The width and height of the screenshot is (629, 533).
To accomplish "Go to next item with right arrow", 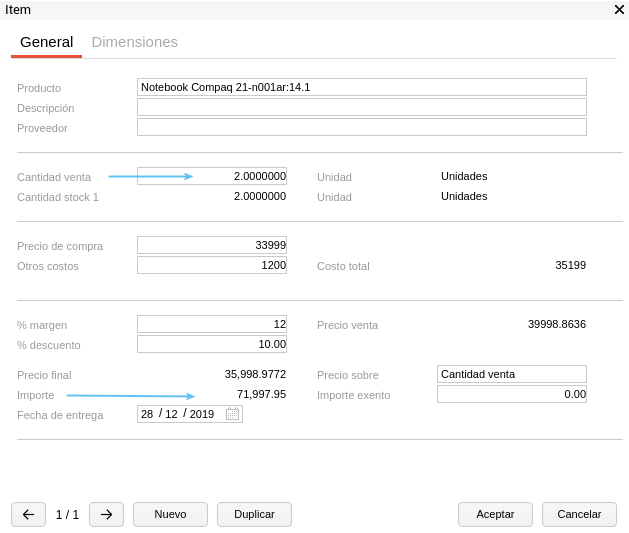I will (106, 514).
